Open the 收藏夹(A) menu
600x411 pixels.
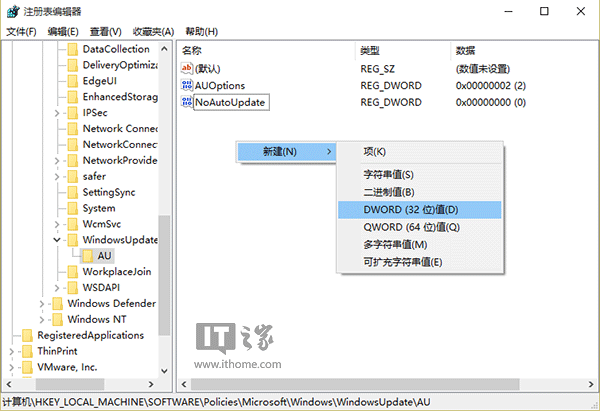153,31
